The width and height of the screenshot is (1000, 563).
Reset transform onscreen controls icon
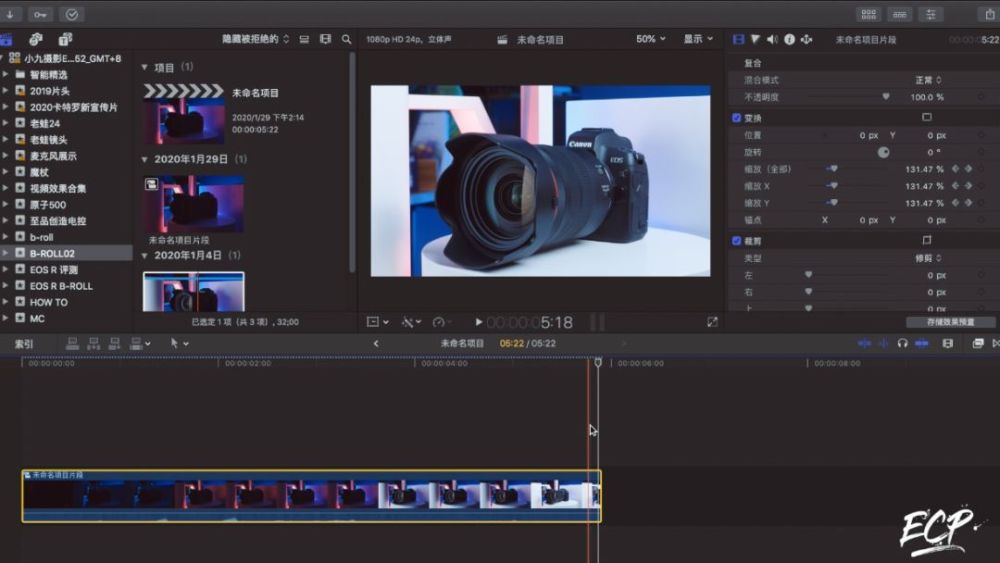pos(927,117)
